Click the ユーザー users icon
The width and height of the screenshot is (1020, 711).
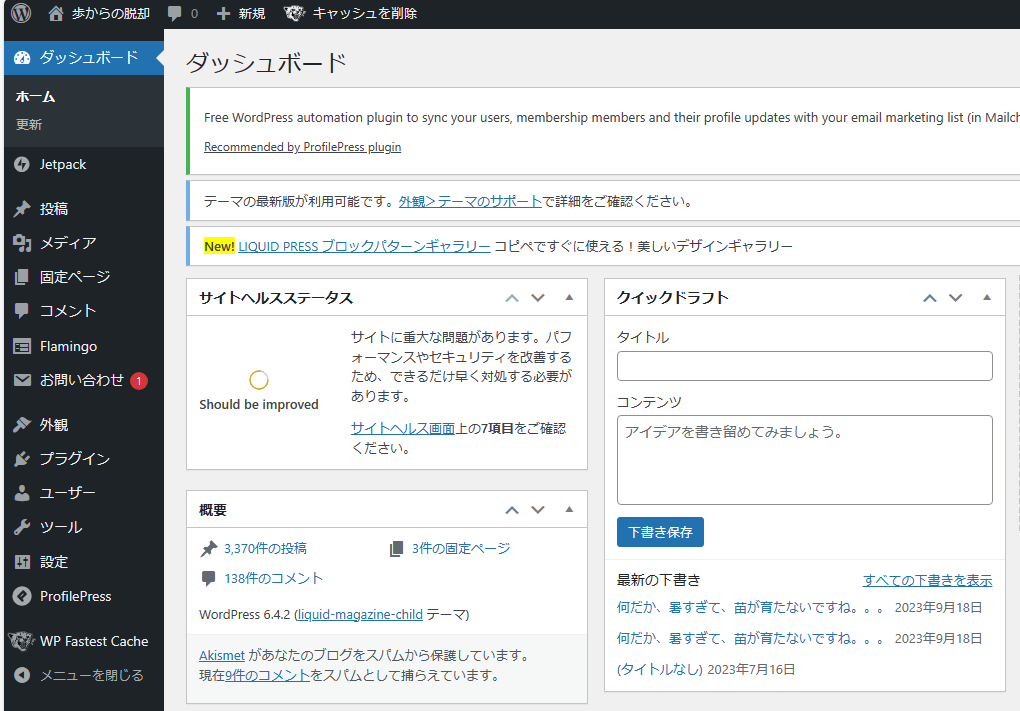(22, 492)
